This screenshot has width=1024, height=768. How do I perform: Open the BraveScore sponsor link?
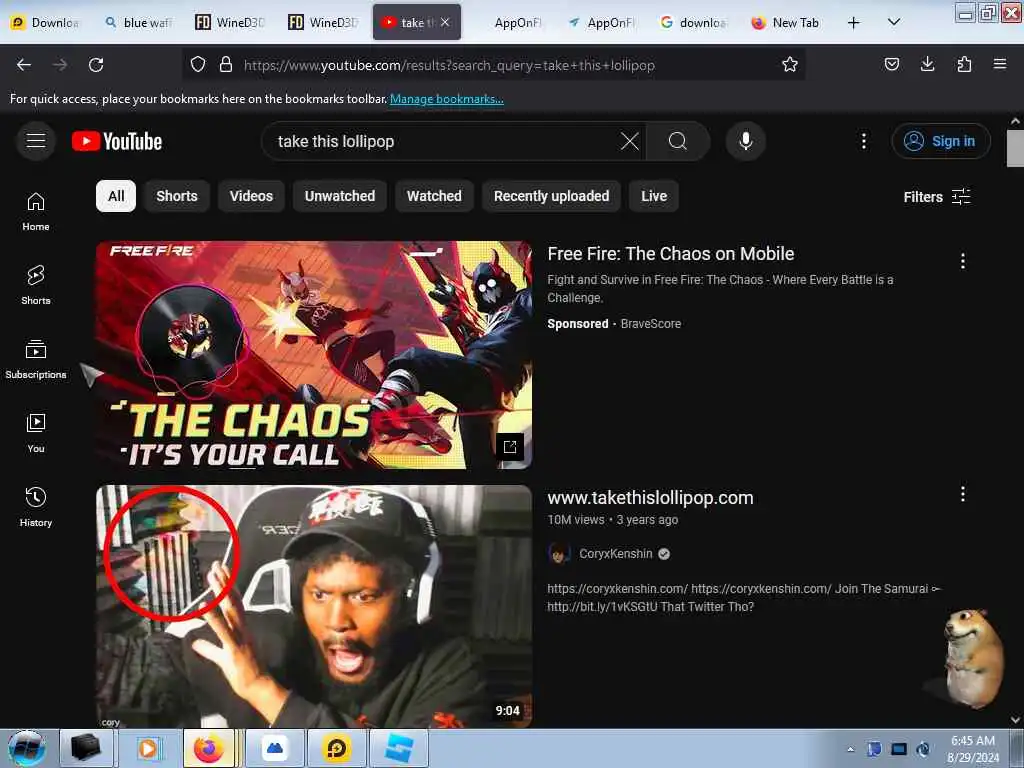[650, 323]
